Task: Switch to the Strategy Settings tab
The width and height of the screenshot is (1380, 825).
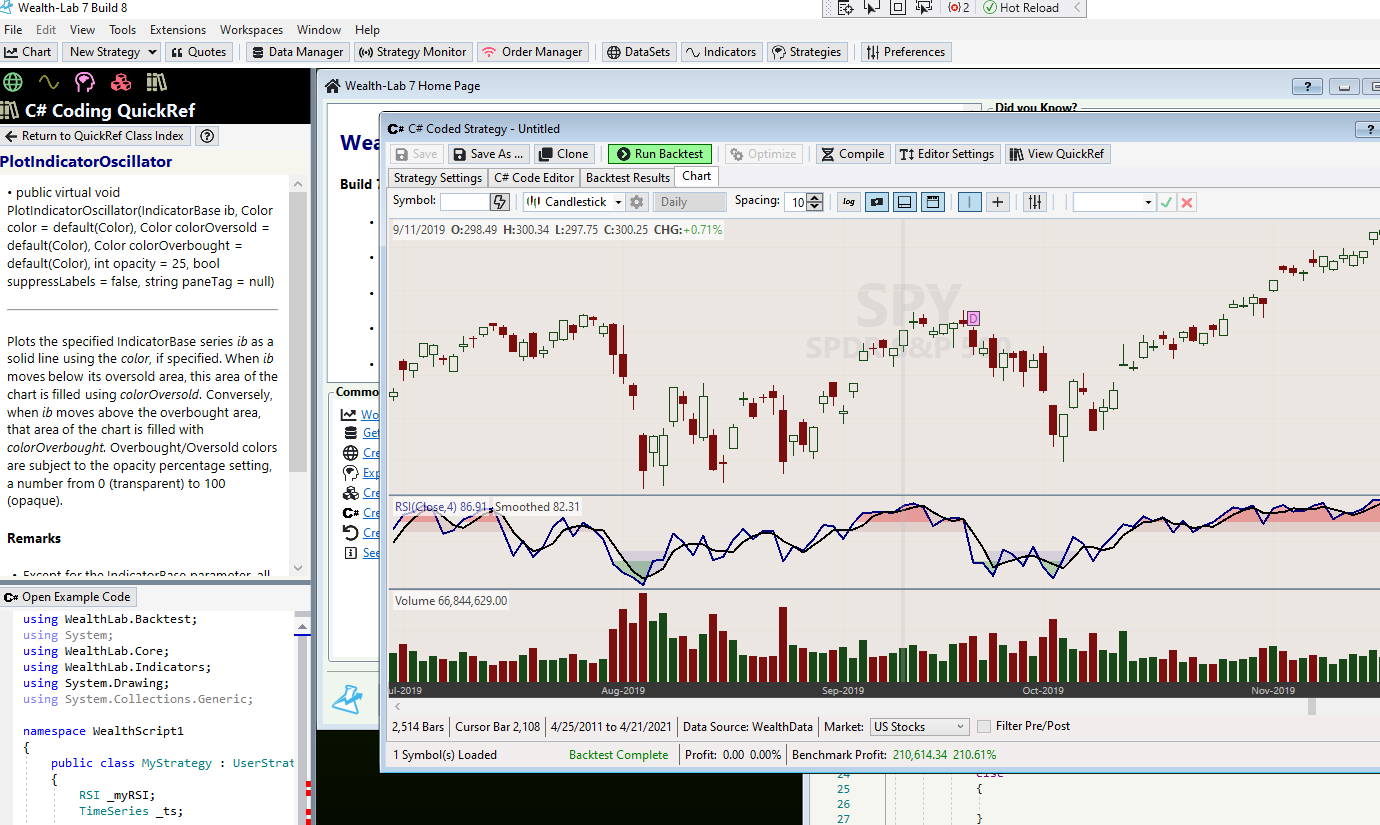Action: 438,178
